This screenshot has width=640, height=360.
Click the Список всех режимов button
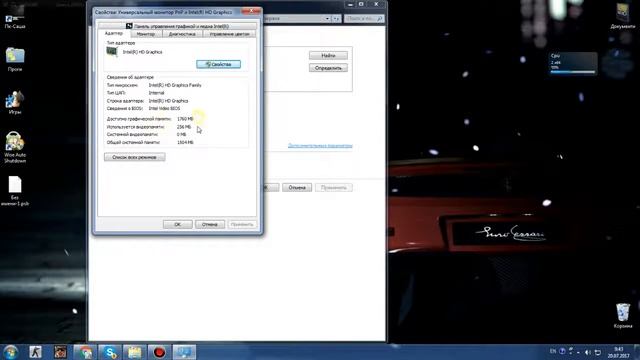click(135, 157)
